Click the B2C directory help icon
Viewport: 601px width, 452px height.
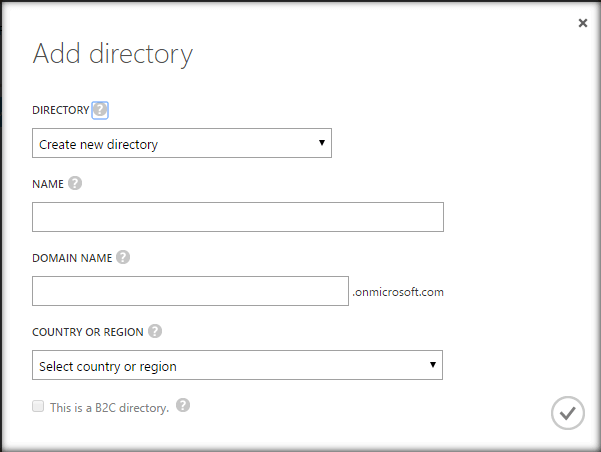click(183, 405)
